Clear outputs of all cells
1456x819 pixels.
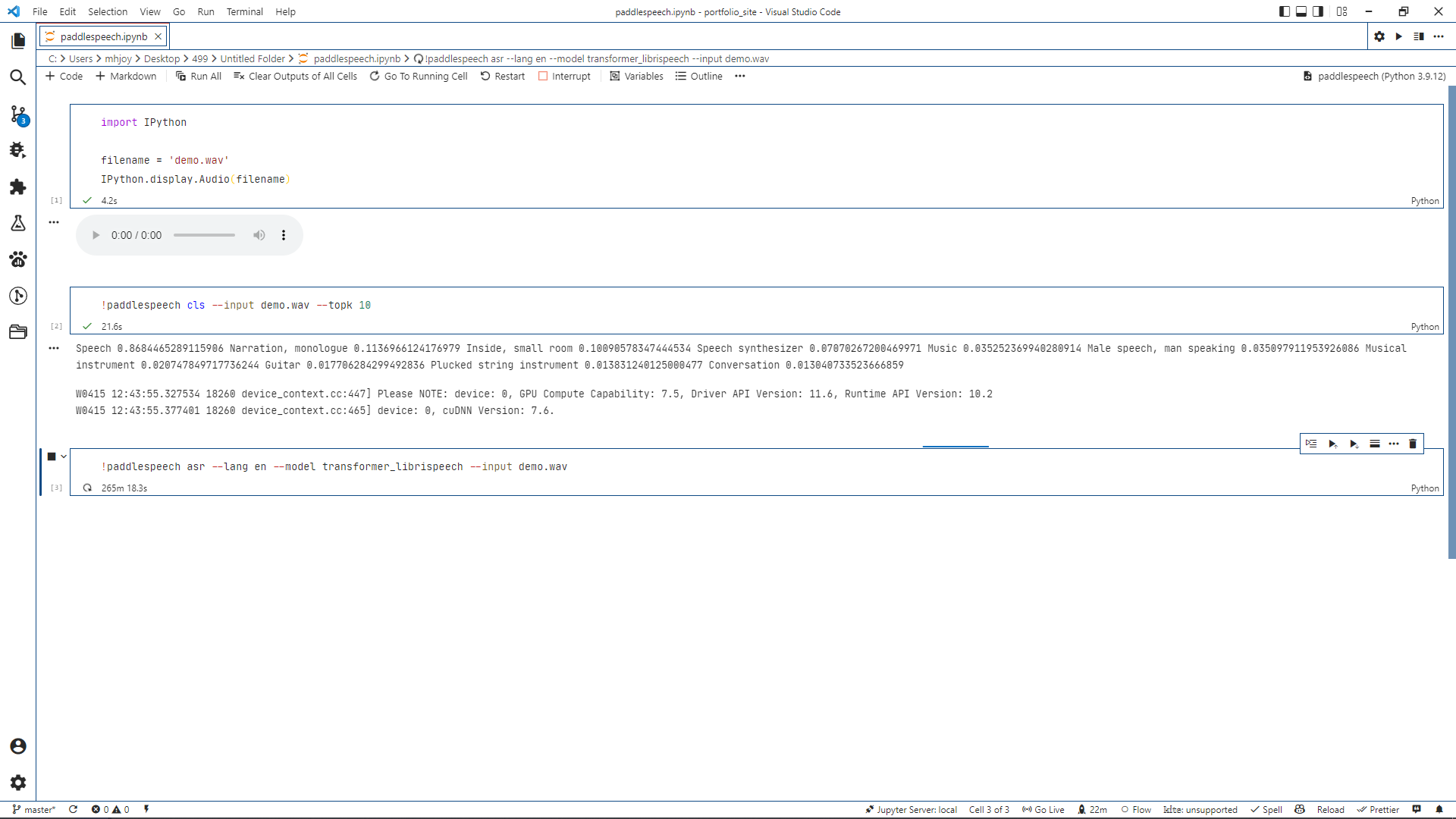tap(295, 76)
